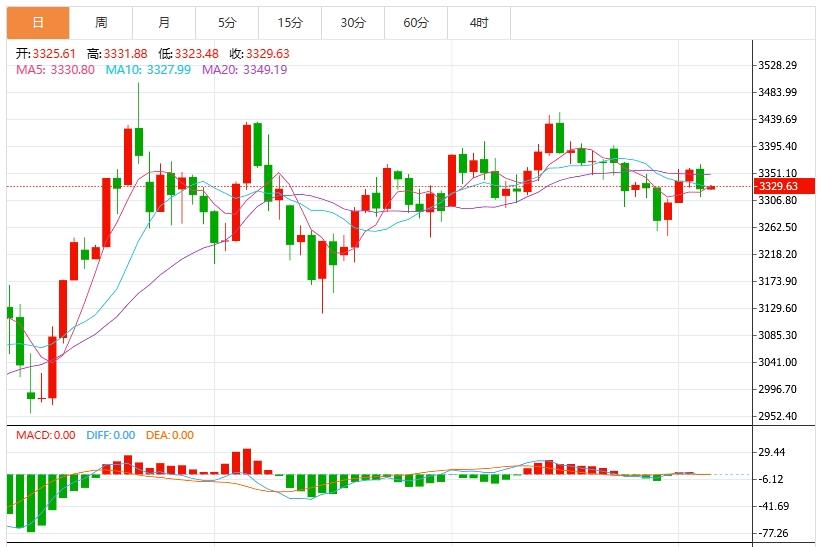This screenshot has width=822, height=547.
Task: Click the MACD indicator label
Action: point(44,435)
